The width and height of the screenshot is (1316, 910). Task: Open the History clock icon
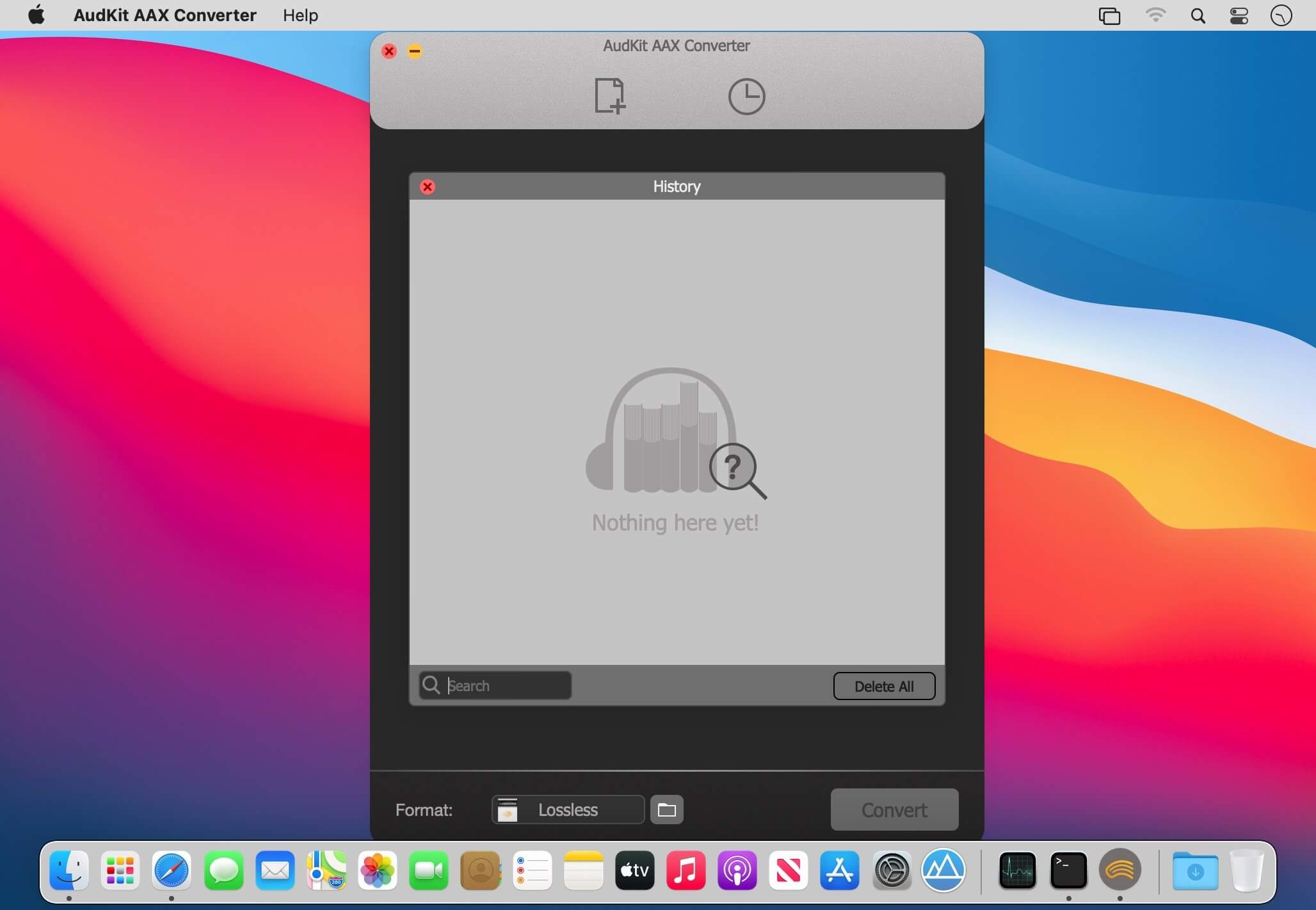pyautogui.click(x=746, y=97)
